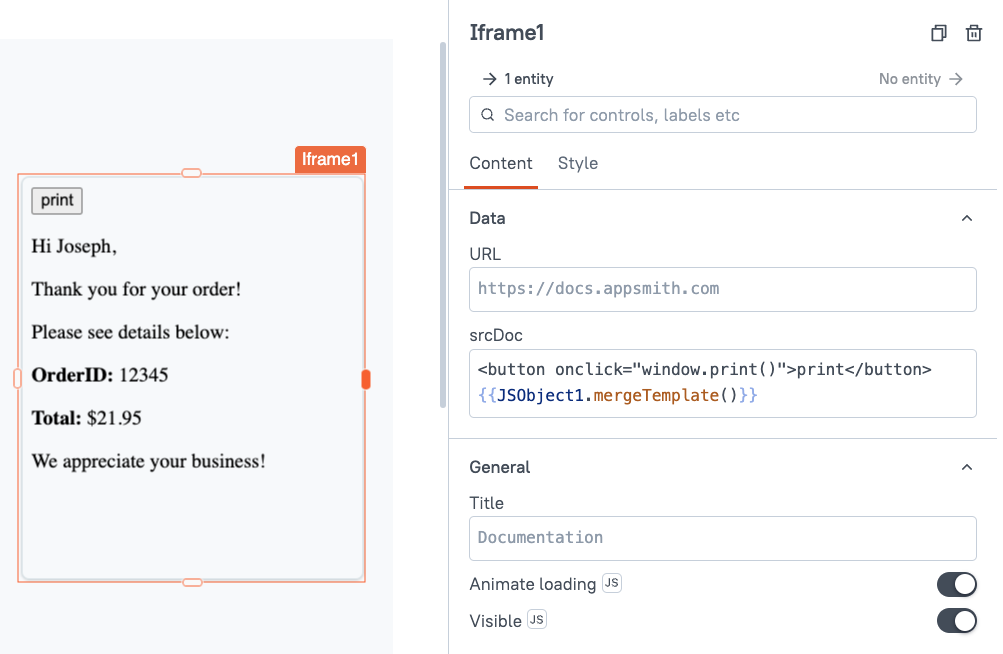Click the URL input field
The height and width of the screenshot is (654, 1003).
click(x=722, y=288)
